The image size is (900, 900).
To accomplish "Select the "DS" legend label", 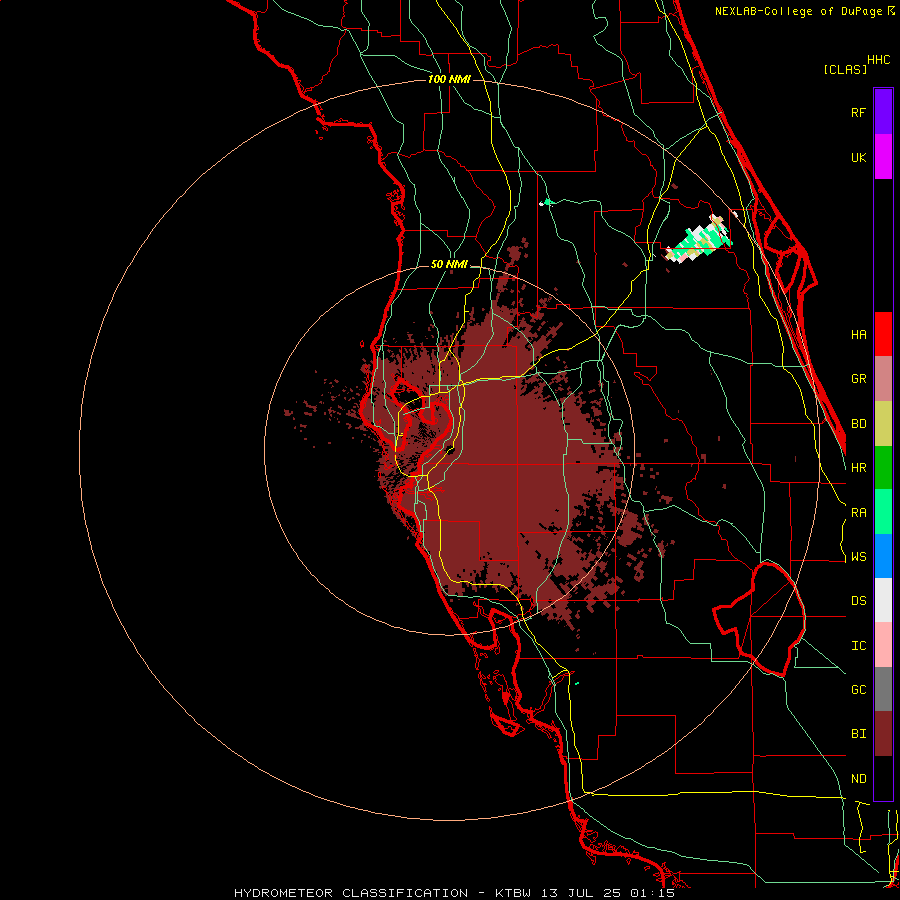I will 858,600.
